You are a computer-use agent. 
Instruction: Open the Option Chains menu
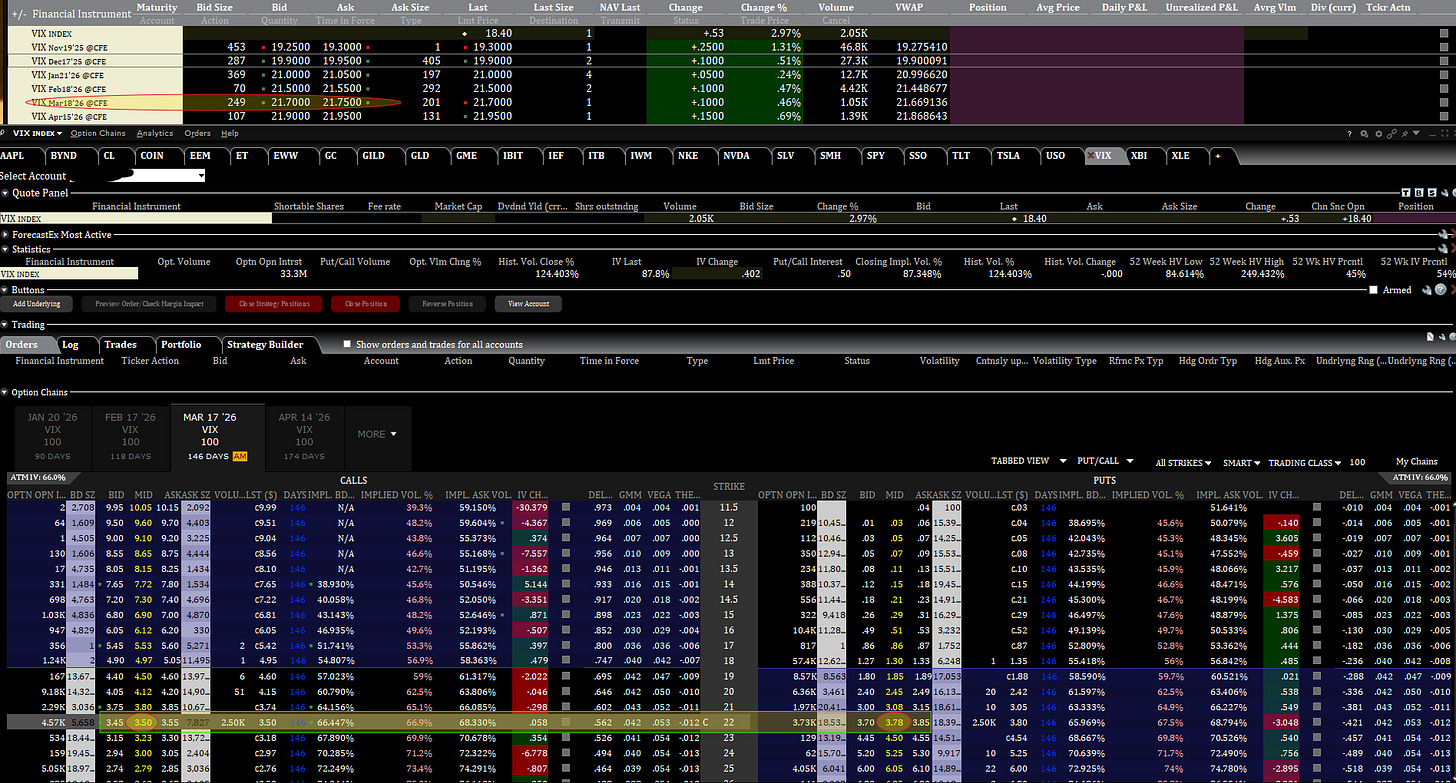(98, 133)
